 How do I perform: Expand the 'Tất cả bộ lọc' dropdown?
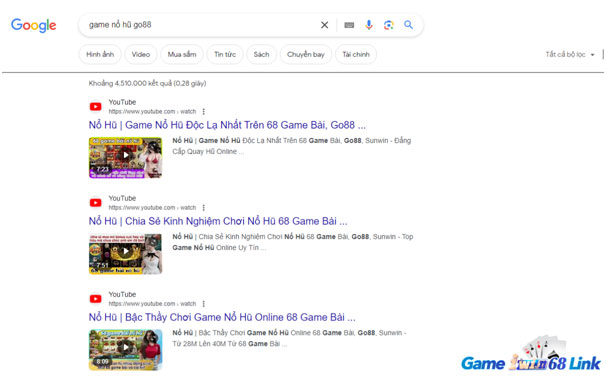pyautogui.click(x=570, y=55)
